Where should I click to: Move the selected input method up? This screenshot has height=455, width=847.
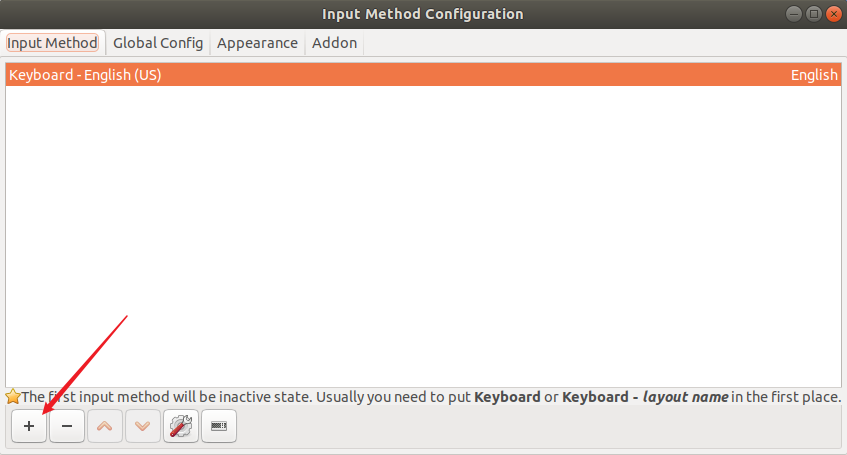tap(105, 426)
